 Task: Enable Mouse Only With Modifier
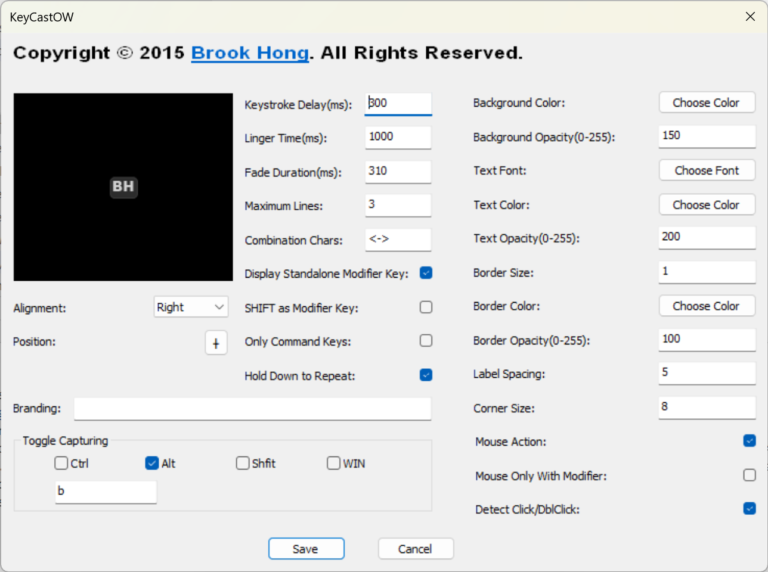pyautogui.click(x=749, y=475)
